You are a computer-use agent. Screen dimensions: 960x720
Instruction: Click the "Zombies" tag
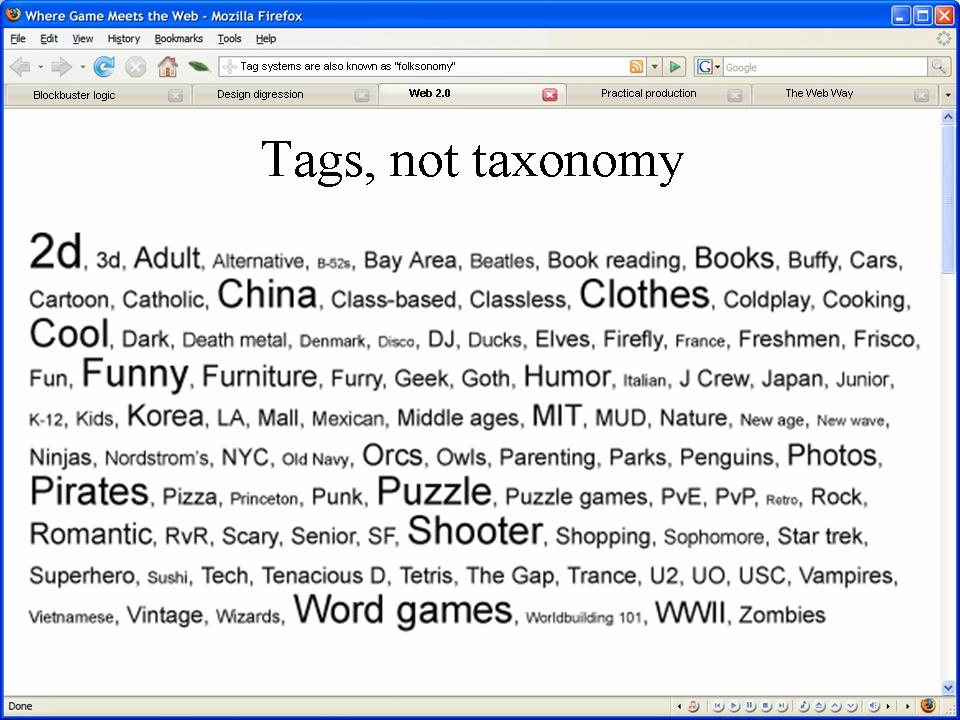coord(782,615)
